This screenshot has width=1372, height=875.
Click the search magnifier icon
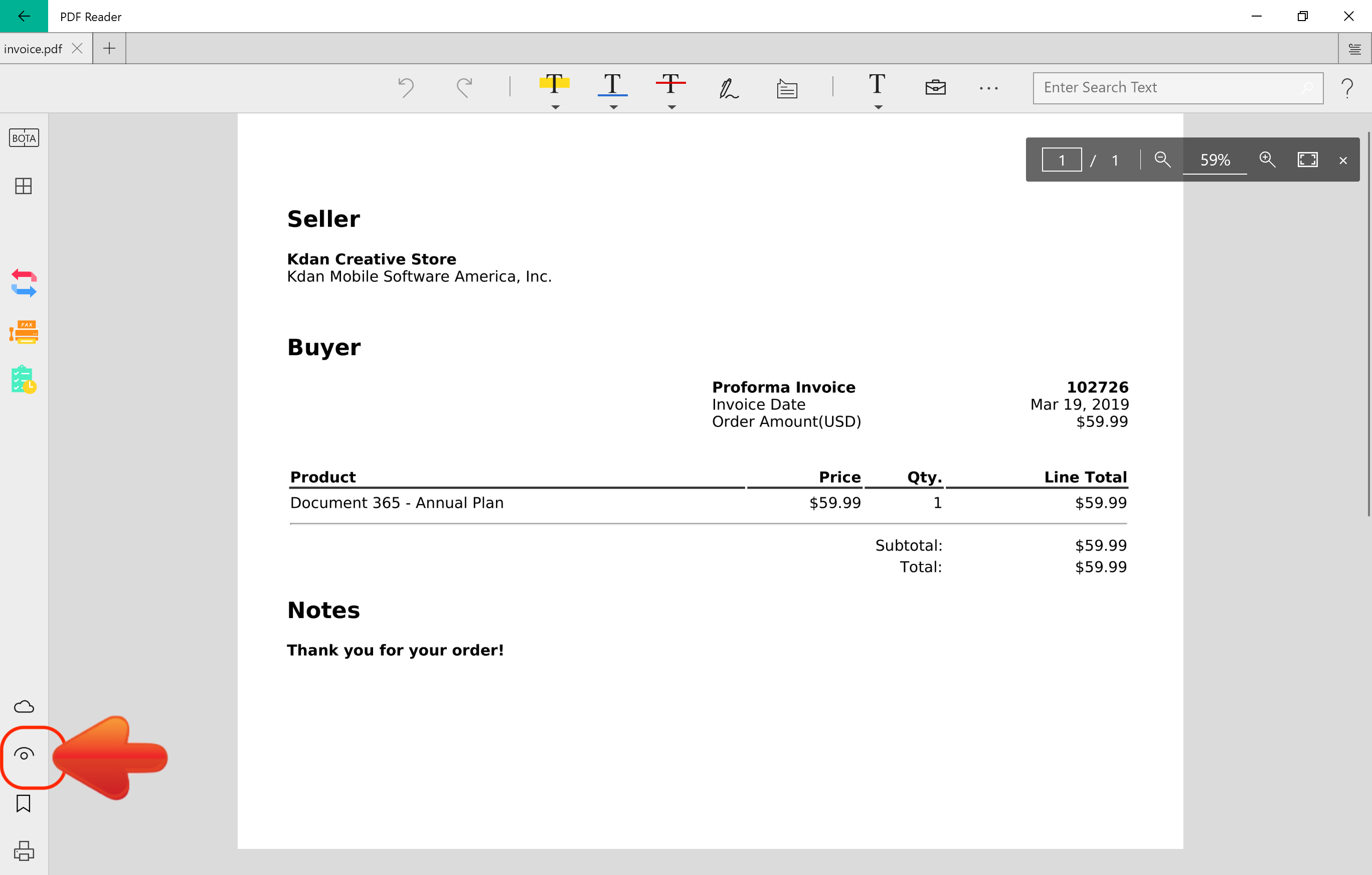(1306, 88)
